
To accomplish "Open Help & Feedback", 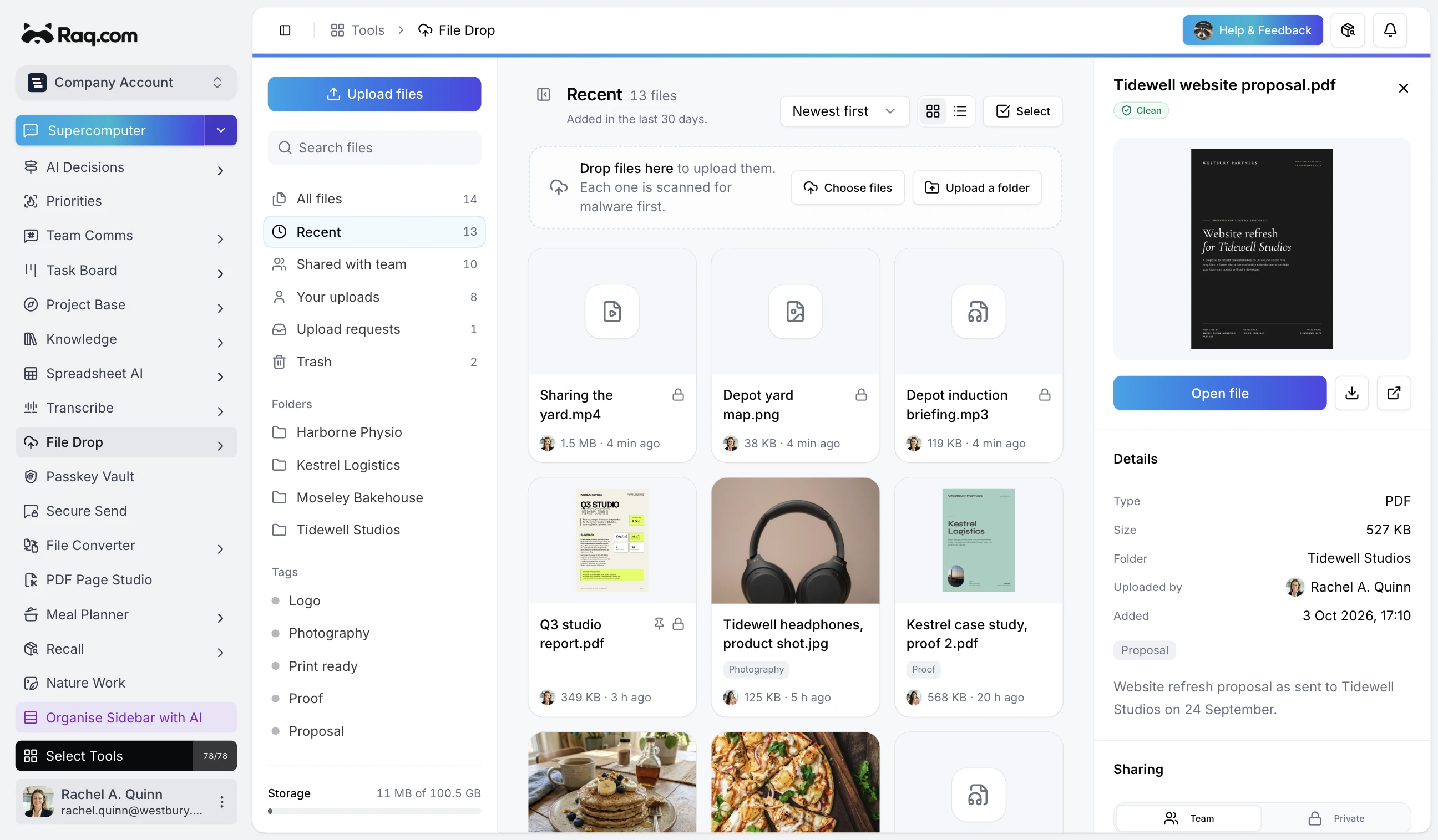I will (x=1253, y=30).
